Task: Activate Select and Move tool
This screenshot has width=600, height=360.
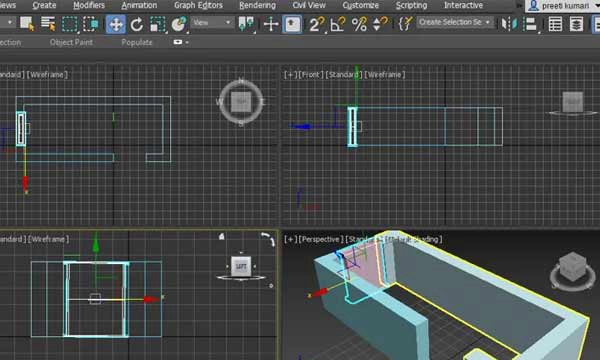Action: (116, 24)
